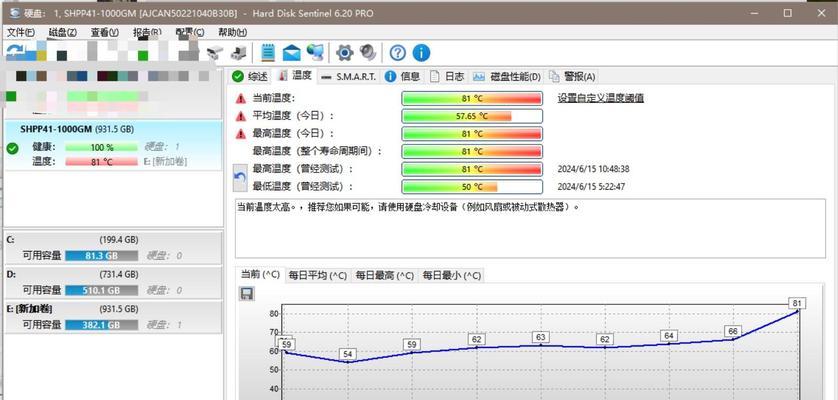Click the D: drive 510.1 GB capacity bar
The width and height of the screenshot is (838, 400).
102,290
